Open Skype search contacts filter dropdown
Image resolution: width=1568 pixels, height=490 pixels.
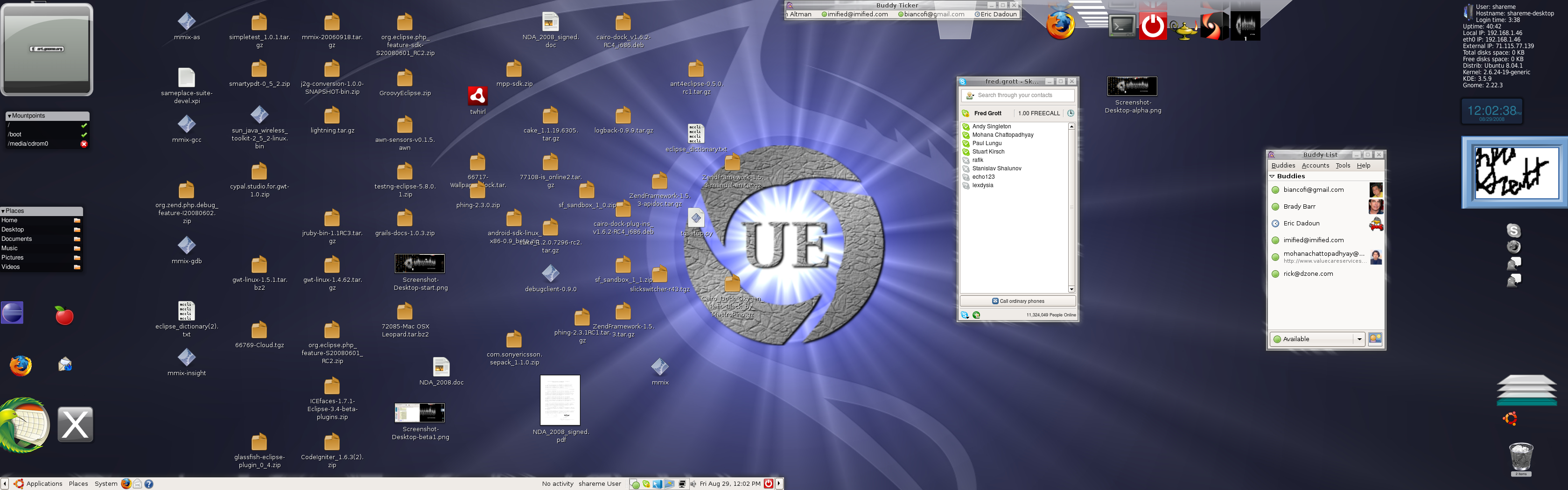pyautogui.click(x=970, y=96)
